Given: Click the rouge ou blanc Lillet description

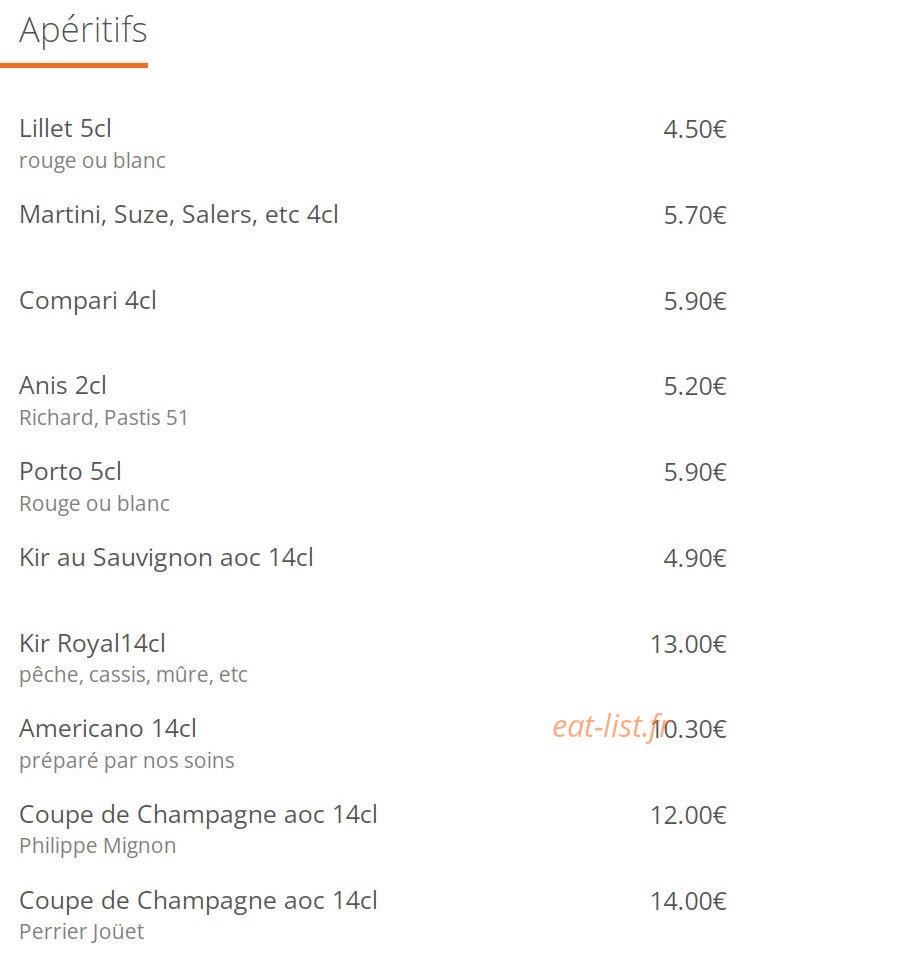Looking at the screenshot, I should [92, 161].
